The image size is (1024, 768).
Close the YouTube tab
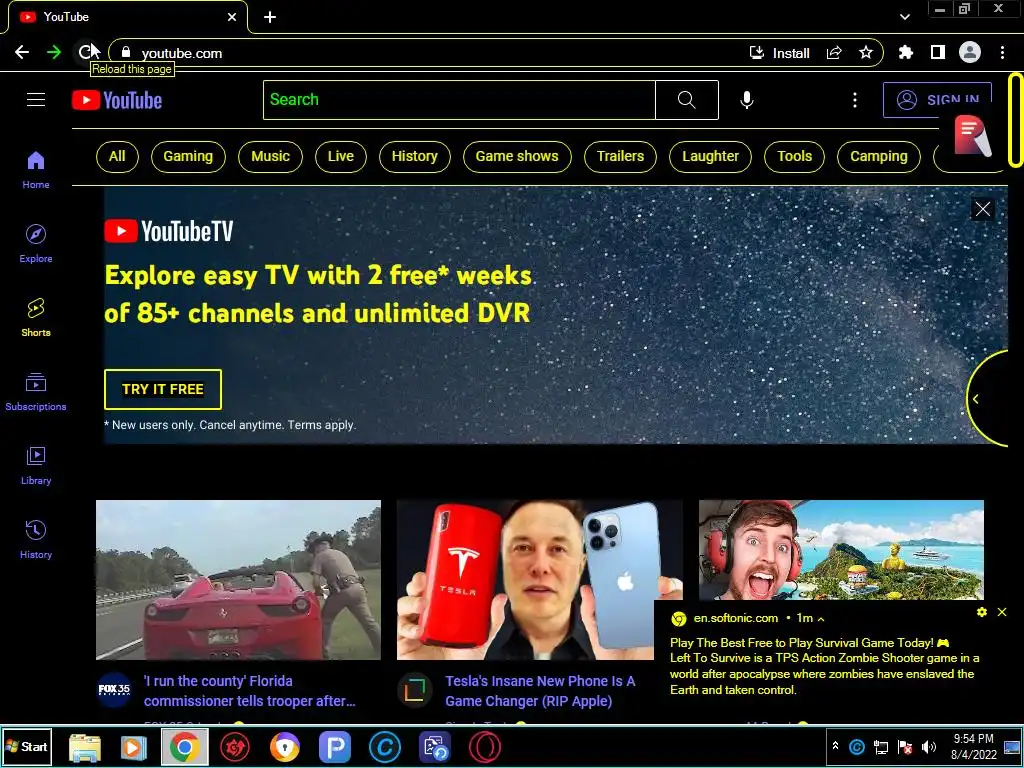click(232, 17)
